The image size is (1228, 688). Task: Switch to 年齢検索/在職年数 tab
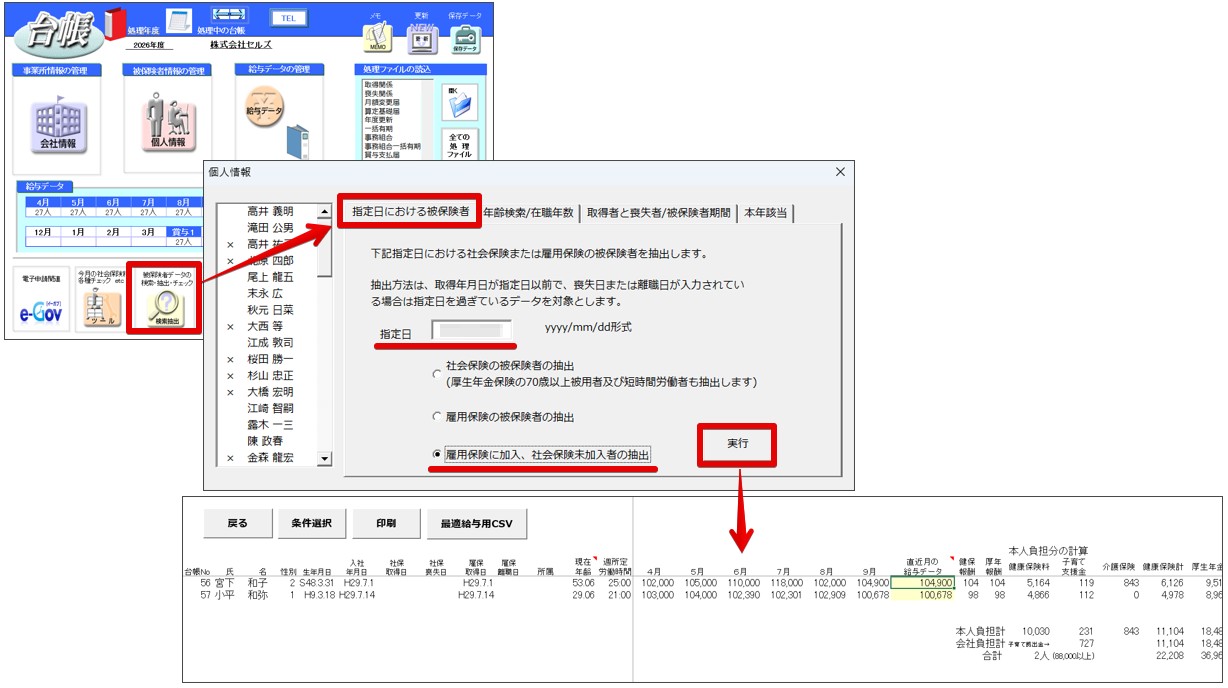pyautogui.click(x=528, y=213)
